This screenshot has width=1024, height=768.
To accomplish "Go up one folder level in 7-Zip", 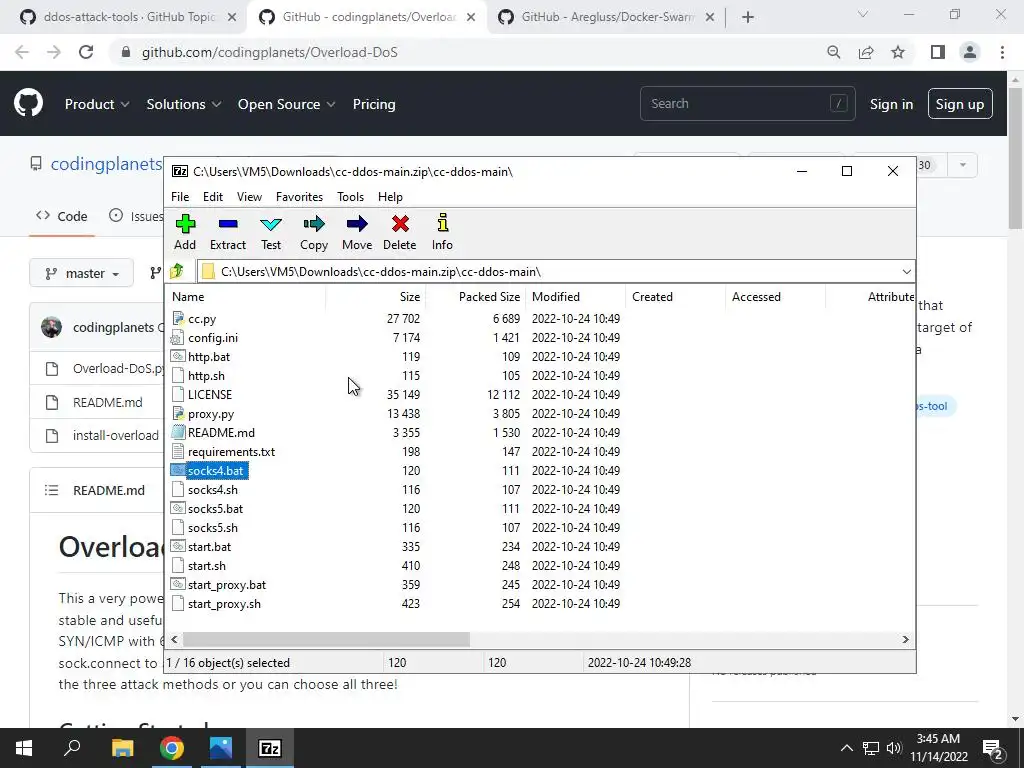I will coord(177,271).
